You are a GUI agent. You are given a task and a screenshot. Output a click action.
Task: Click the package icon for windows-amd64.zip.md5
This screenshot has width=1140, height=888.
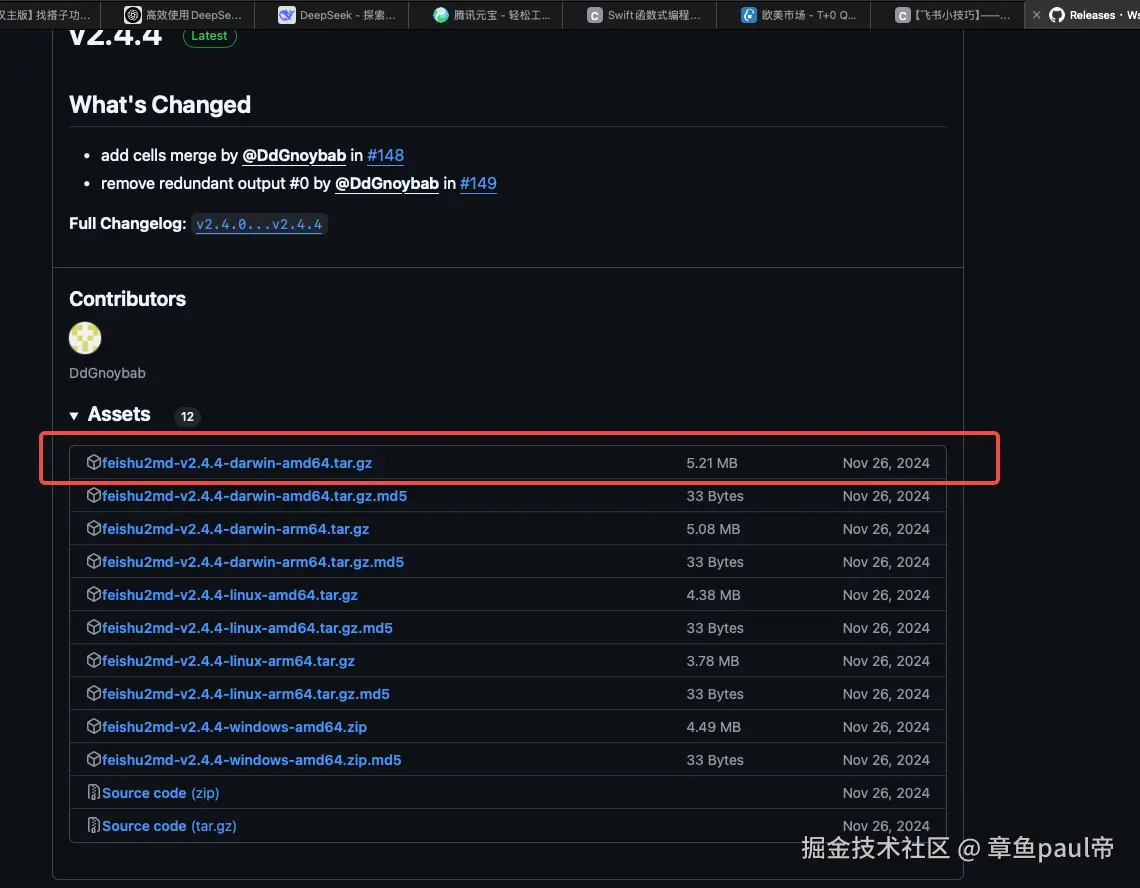(x=93, y=759)
